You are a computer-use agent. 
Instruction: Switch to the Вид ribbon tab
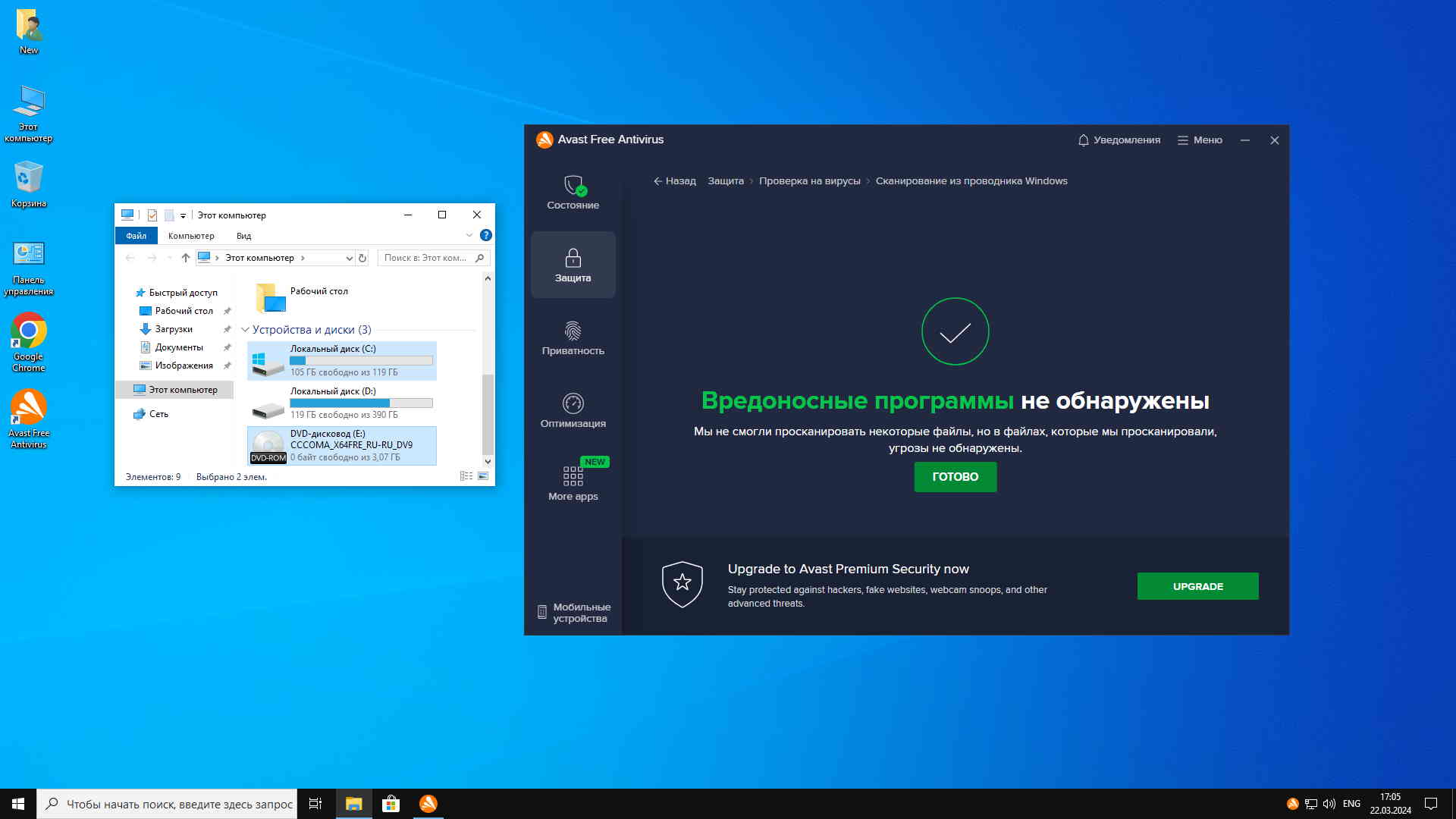(243, 236)
